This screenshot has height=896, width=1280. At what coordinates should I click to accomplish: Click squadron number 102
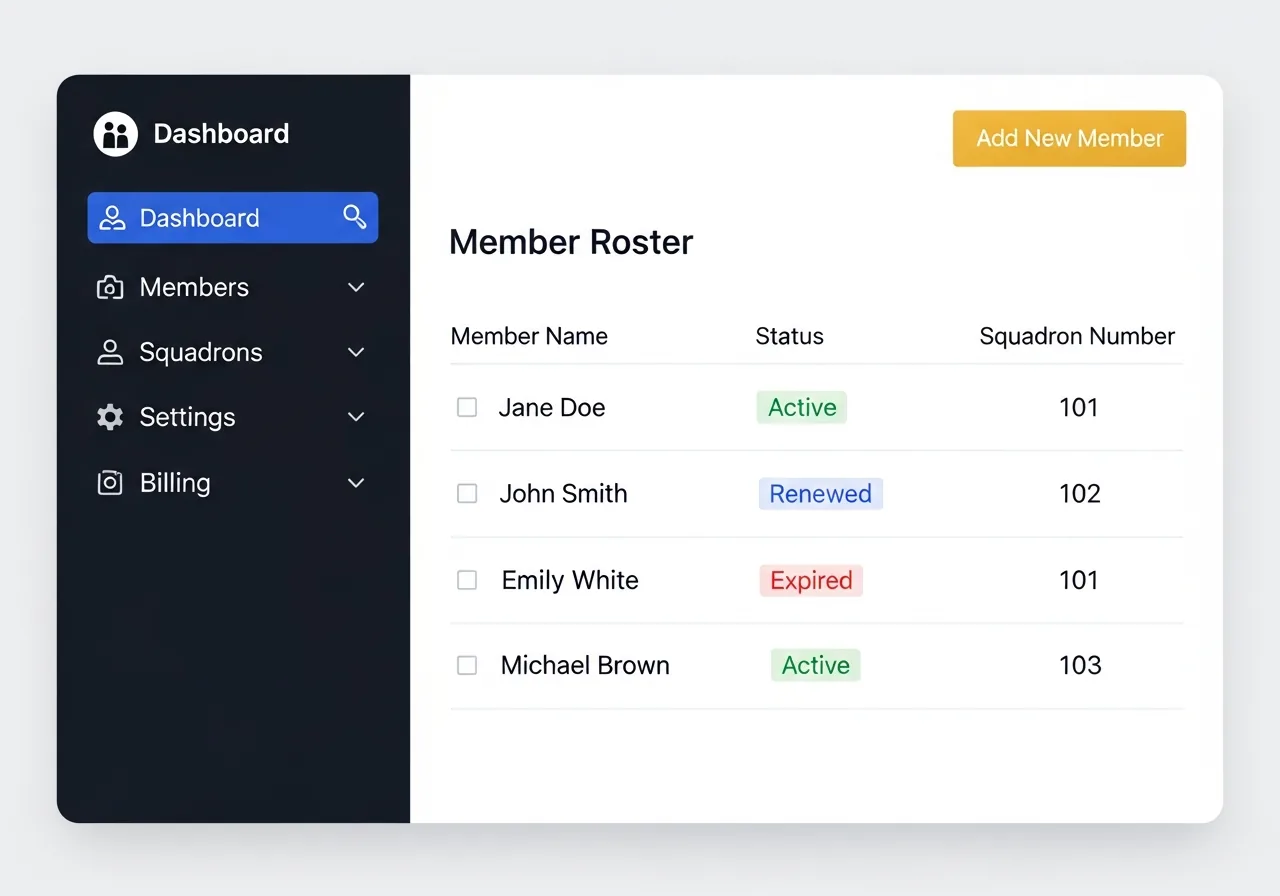(1080, 493)
